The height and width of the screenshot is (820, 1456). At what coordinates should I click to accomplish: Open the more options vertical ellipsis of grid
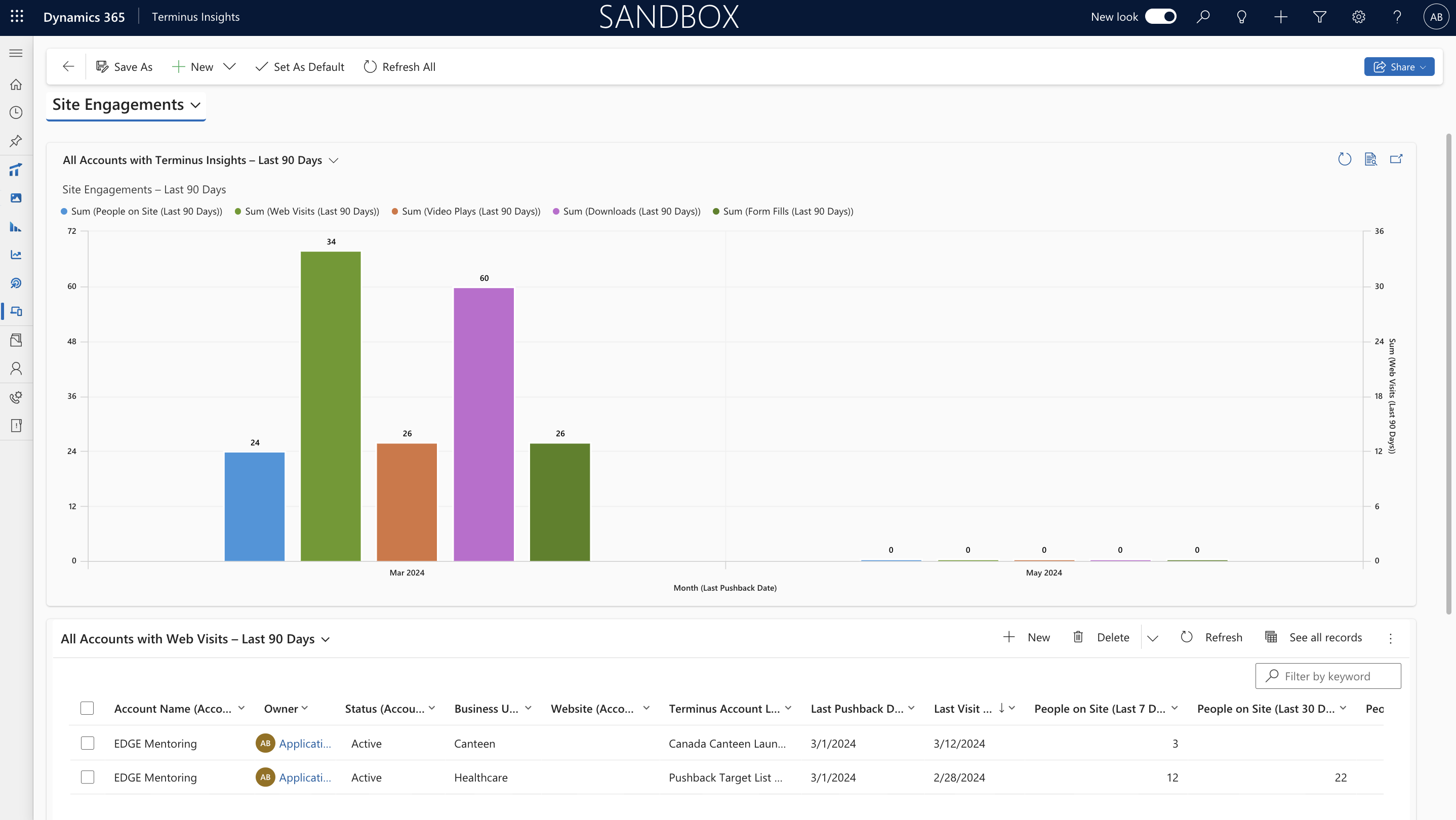click(x=1390, y=638)
